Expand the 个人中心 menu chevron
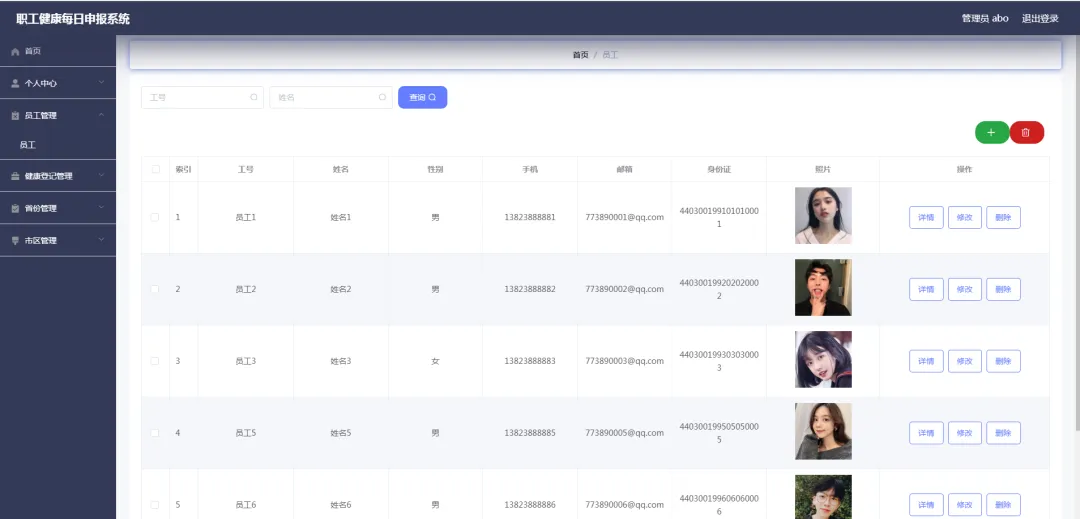This screenshot has width=1080, height=519. [x=101, y=83]
